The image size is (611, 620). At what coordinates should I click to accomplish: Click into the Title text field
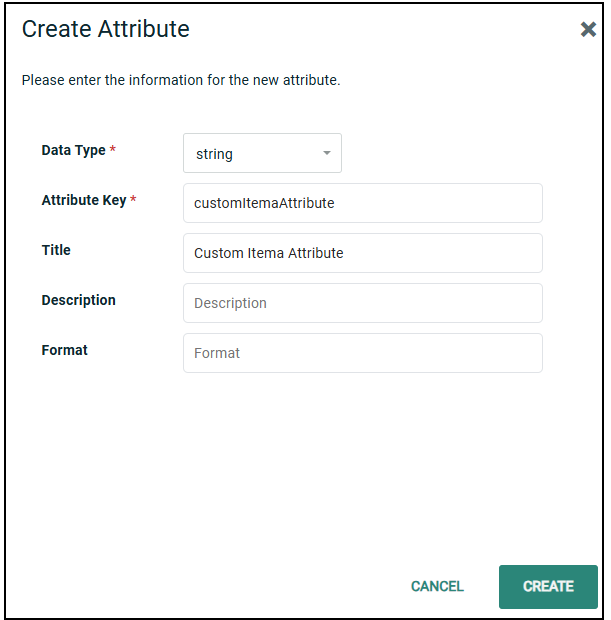[362, 253]
